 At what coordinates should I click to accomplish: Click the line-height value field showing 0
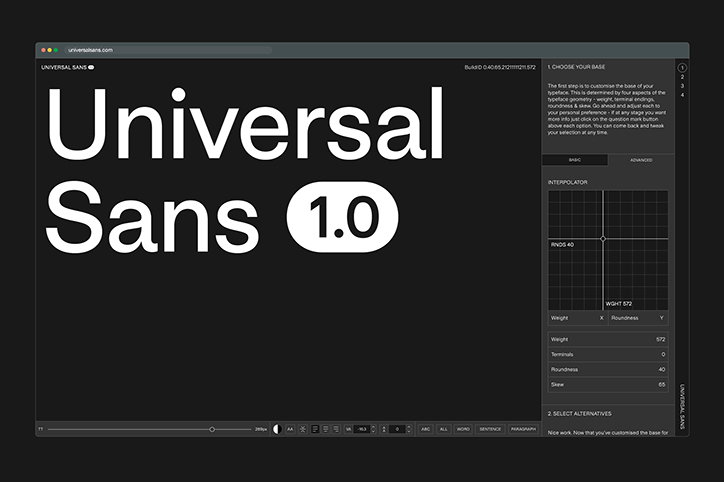(397, 429)
